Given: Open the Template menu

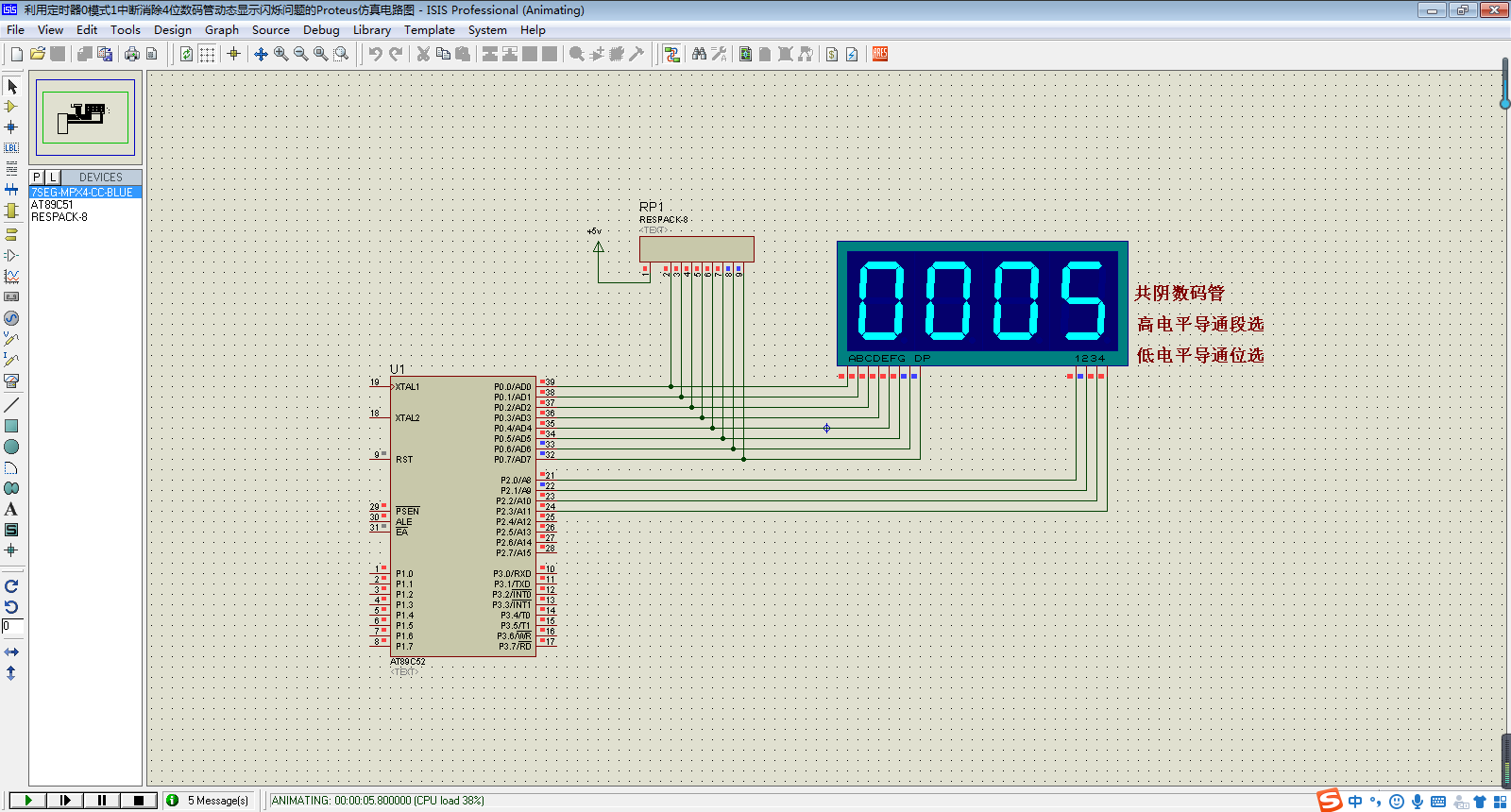Looking at the screenshot, I should pos(430,29).
